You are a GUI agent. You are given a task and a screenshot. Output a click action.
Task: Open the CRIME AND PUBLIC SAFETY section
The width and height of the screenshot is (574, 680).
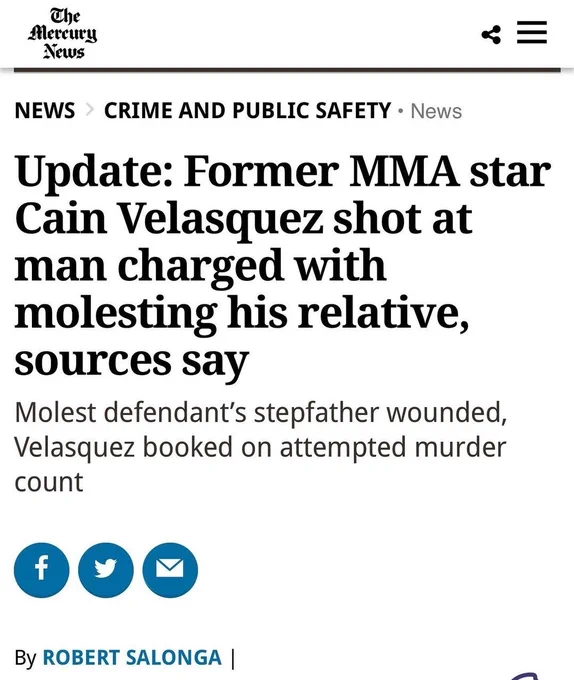(x=248, y=110)
